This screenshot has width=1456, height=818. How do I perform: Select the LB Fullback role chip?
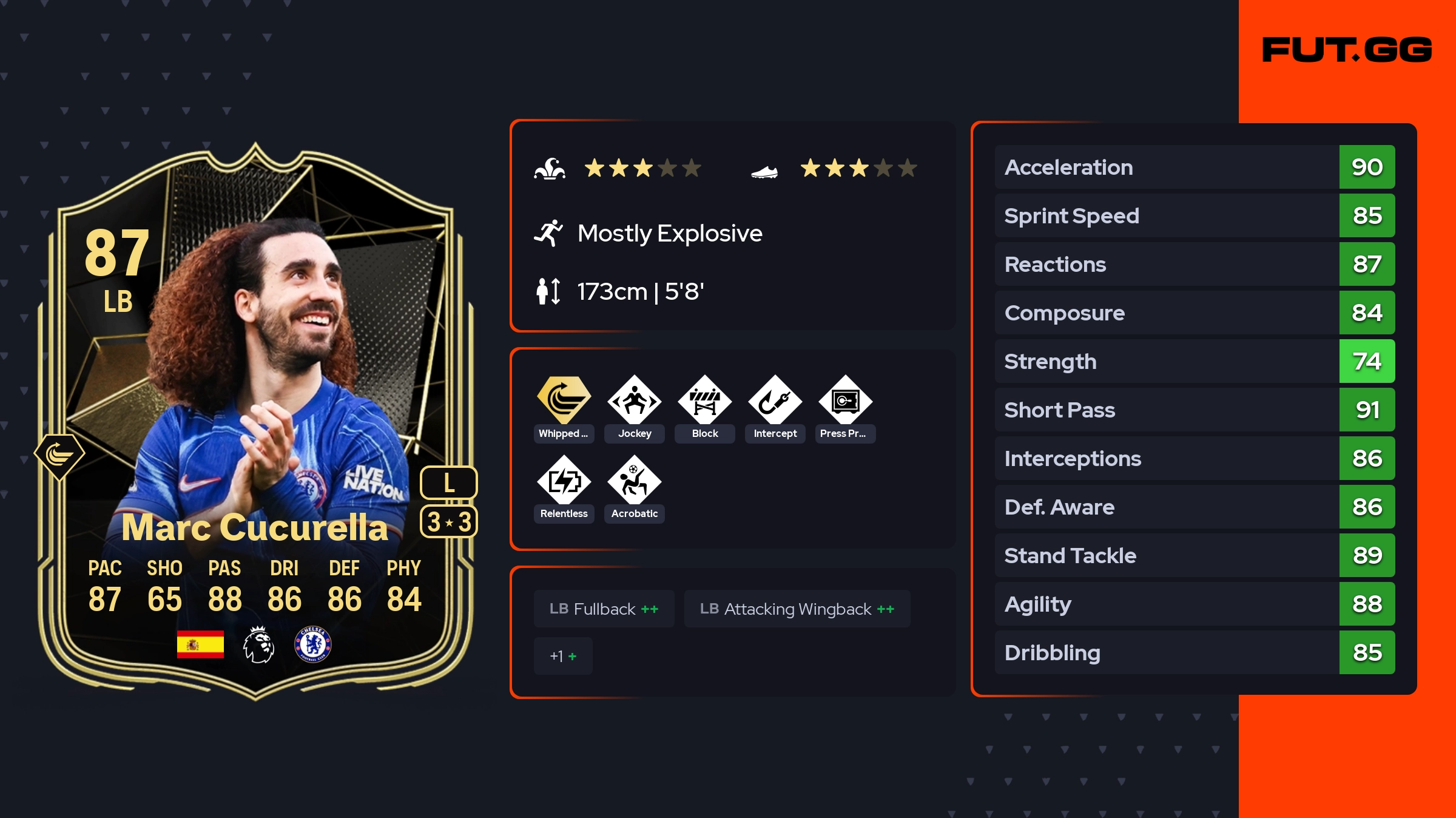coord(604,609)
